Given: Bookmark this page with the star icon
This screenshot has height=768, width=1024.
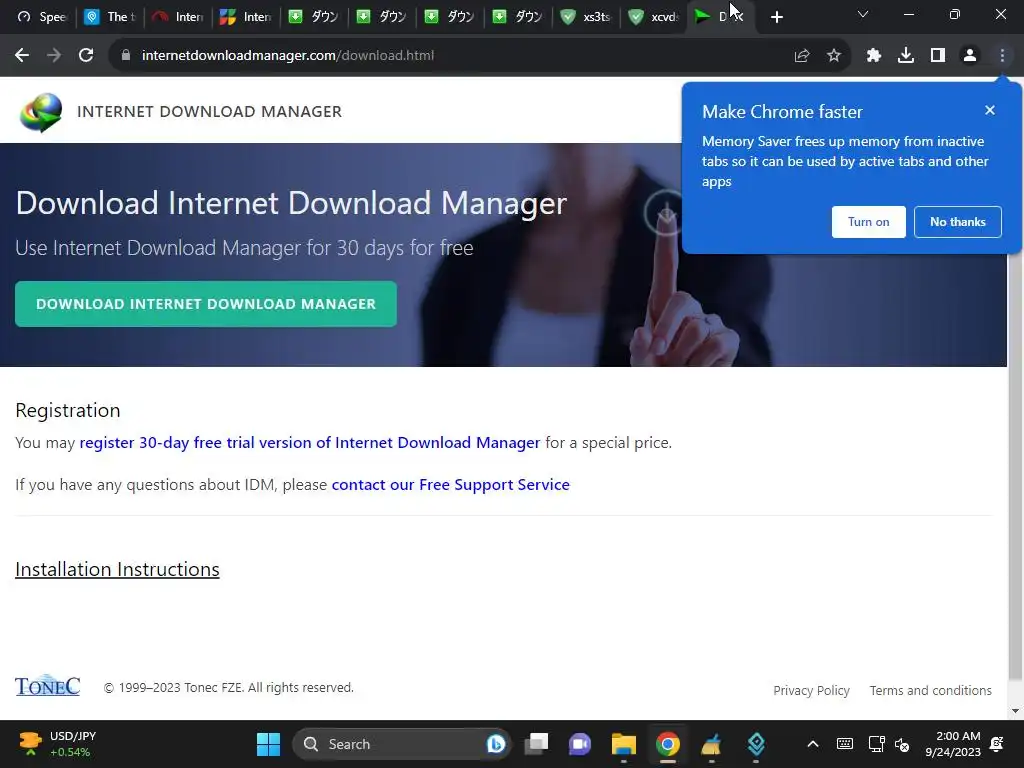Looking at the screenshot, I should pyautogui.click(x=834, y=56).
